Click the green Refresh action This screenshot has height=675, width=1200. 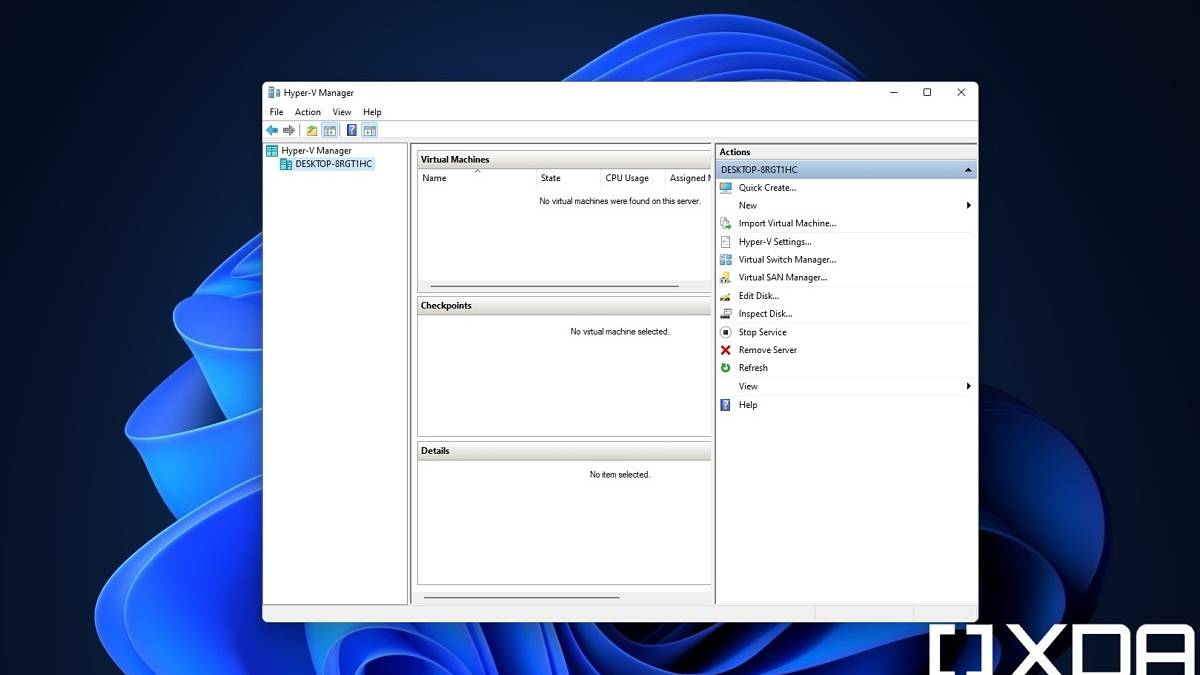point(752,368)
